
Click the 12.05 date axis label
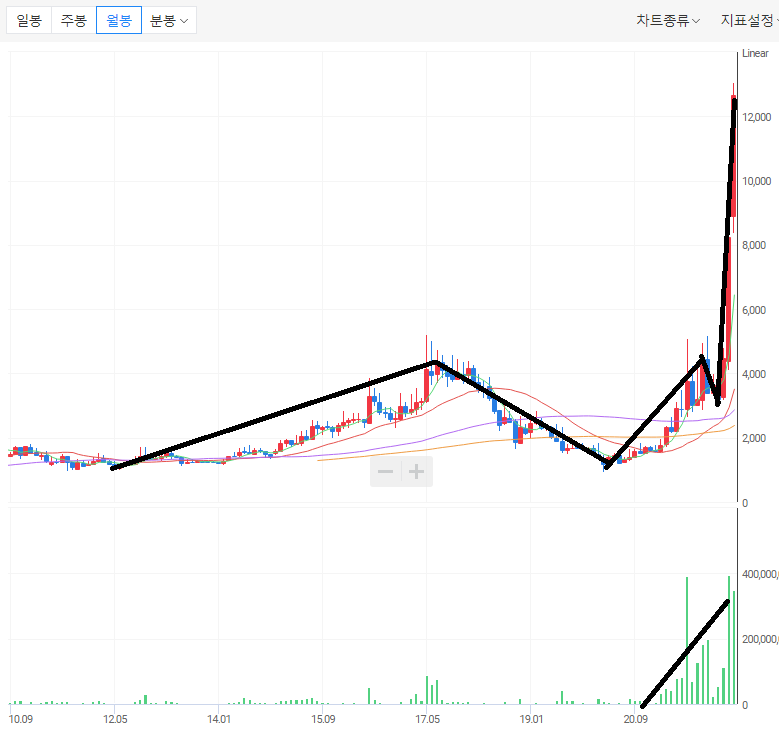click(115, 719)
